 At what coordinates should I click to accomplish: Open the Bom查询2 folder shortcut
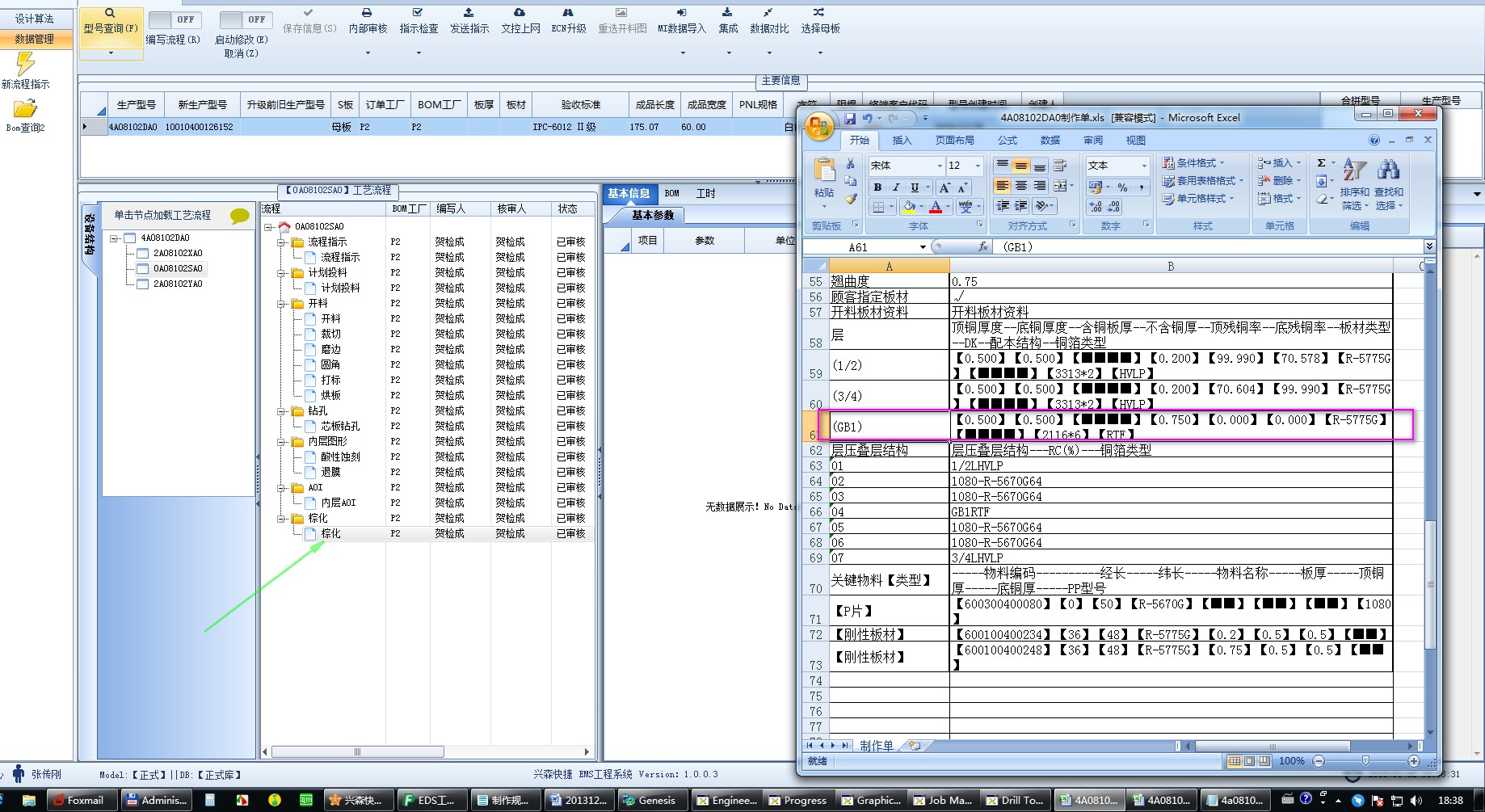click(x=25, y=115)
